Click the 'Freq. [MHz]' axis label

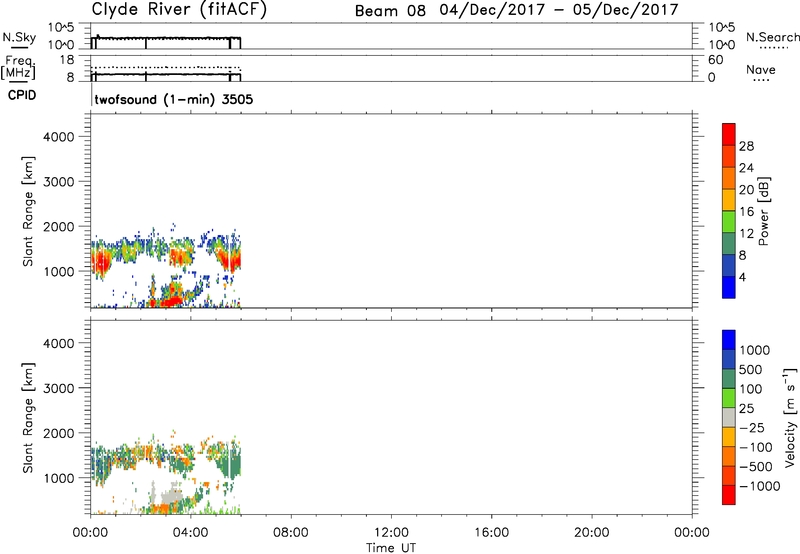18,67
